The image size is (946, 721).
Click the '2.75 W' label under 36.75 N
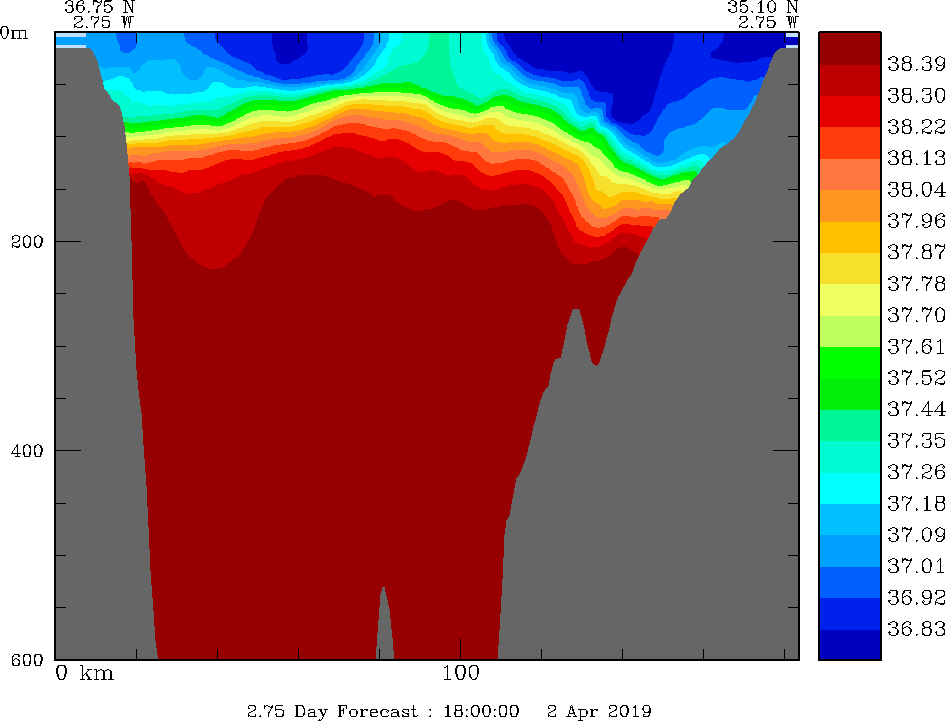[x=103, y=22]
